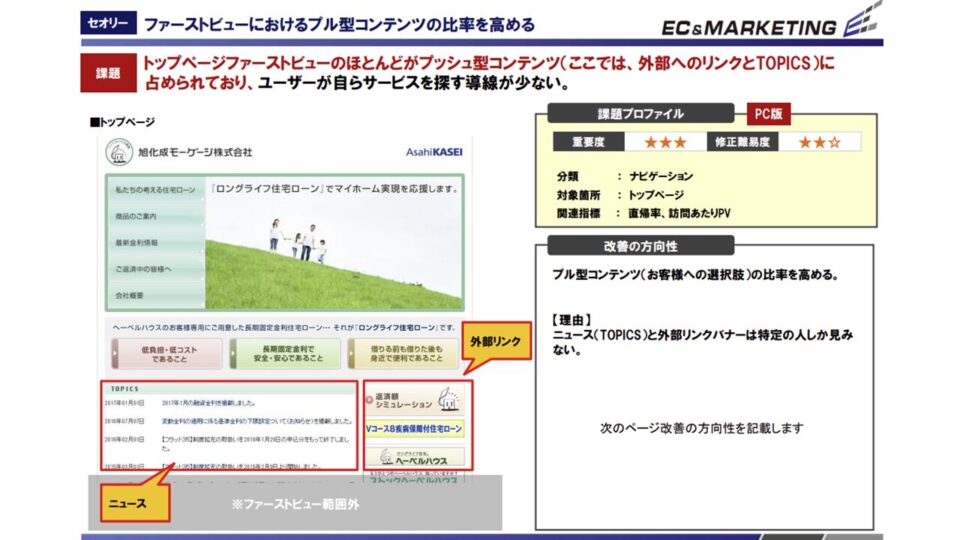Click the arrow tab on 借りる前も借りた後も button
Screen dimensions: 960x540
351,354
